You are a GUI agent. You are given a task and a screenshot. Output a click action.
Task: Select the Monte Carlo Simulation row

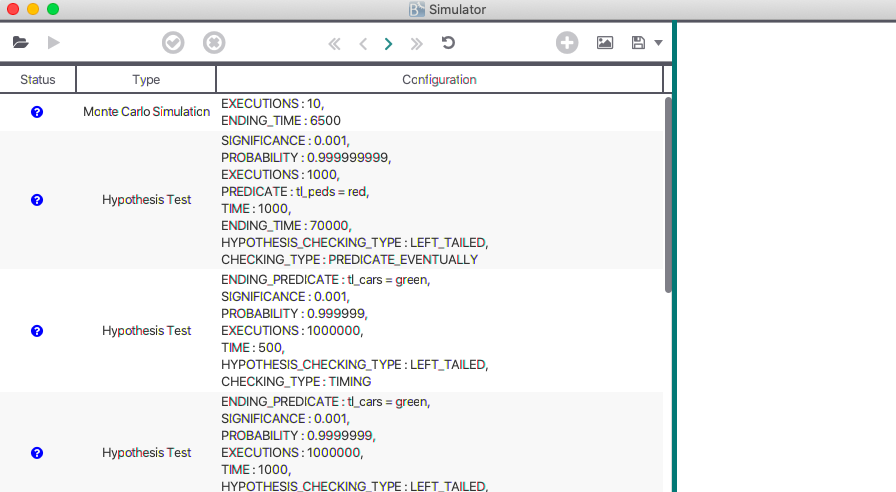pyautogui.click(x=146, y=112)
